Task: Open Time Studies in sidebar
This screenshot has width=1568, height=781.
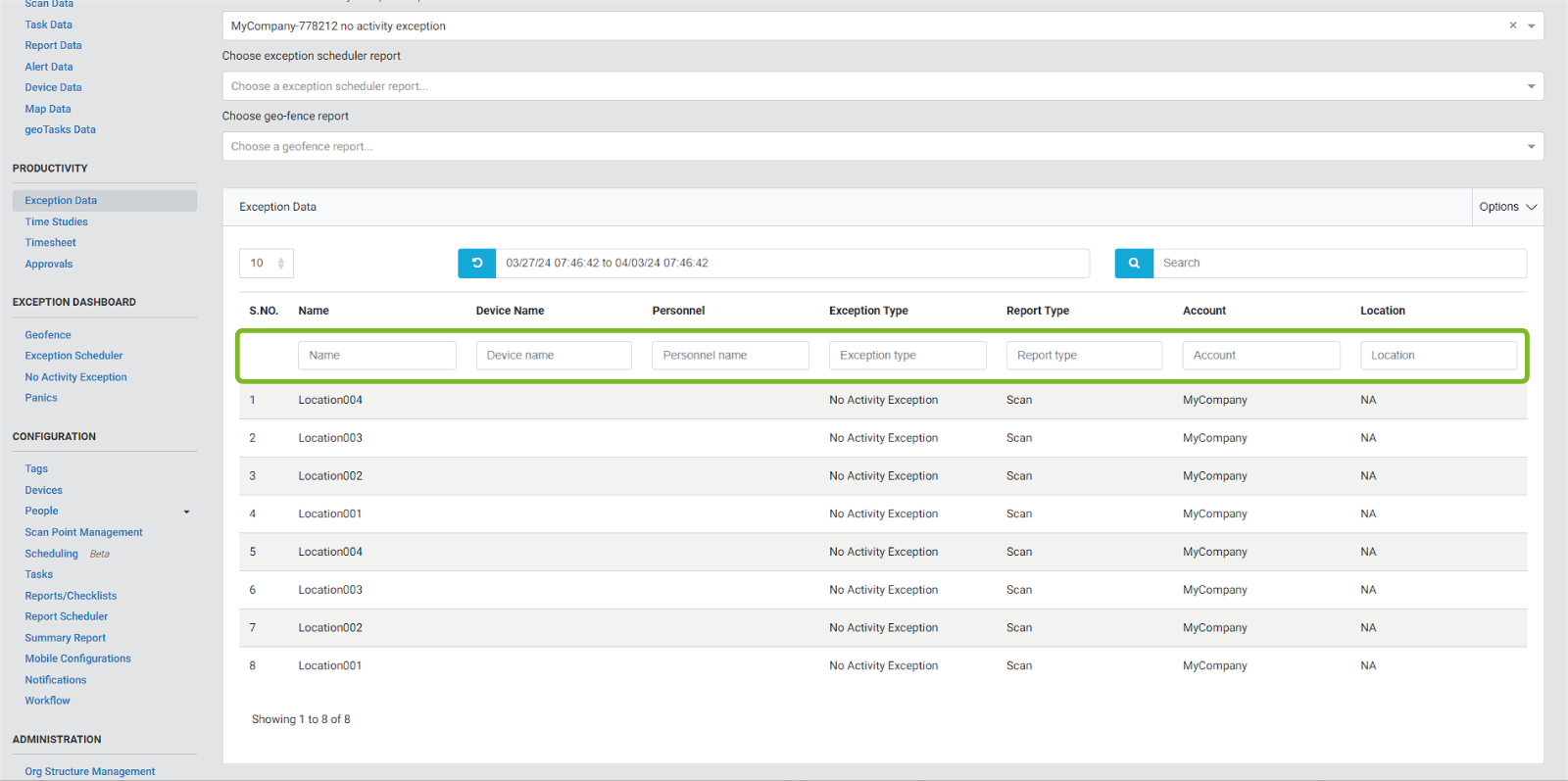Action: coord(56,222)
